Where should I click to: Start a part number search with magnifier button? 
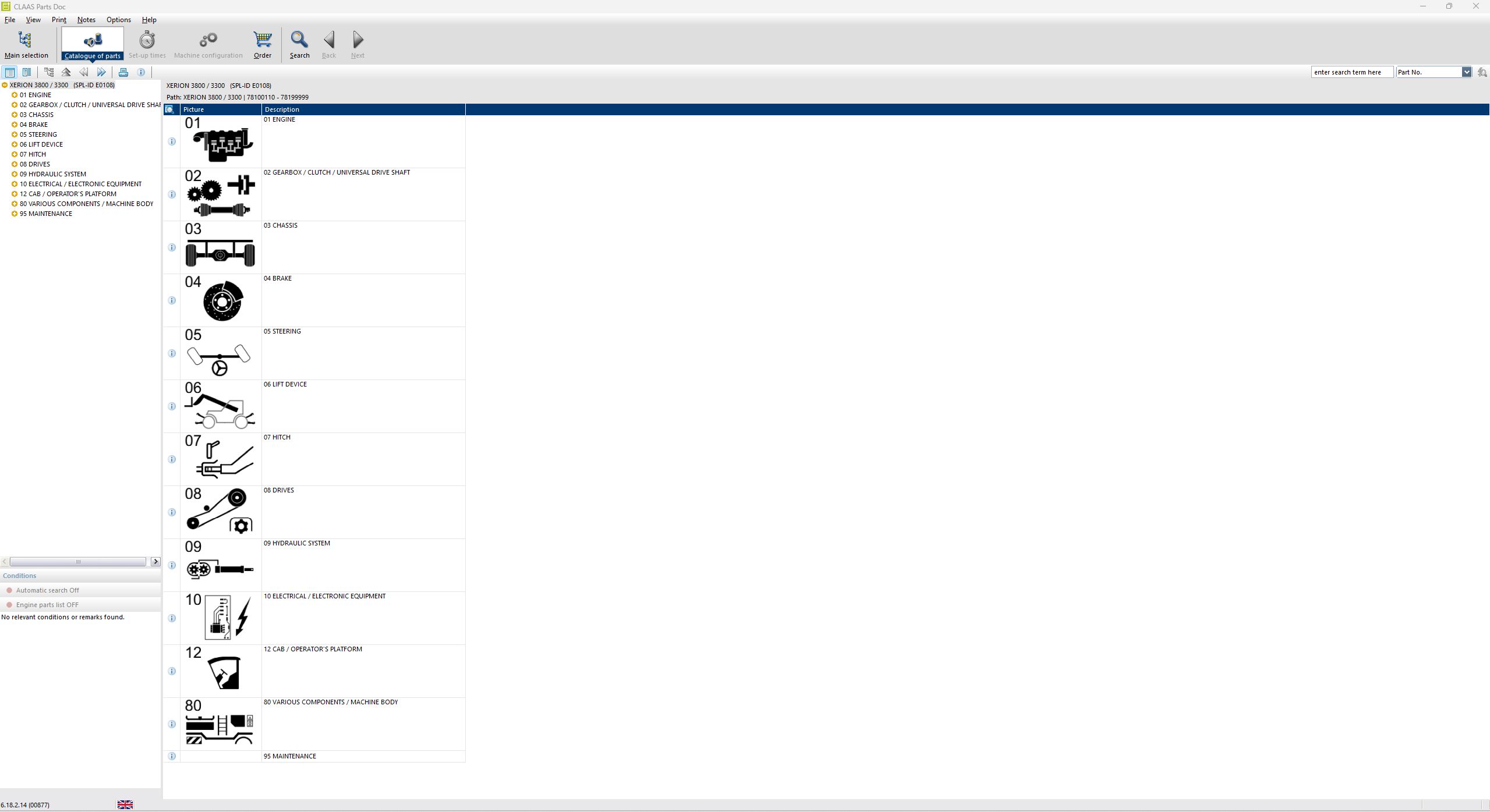point(1482,72)
